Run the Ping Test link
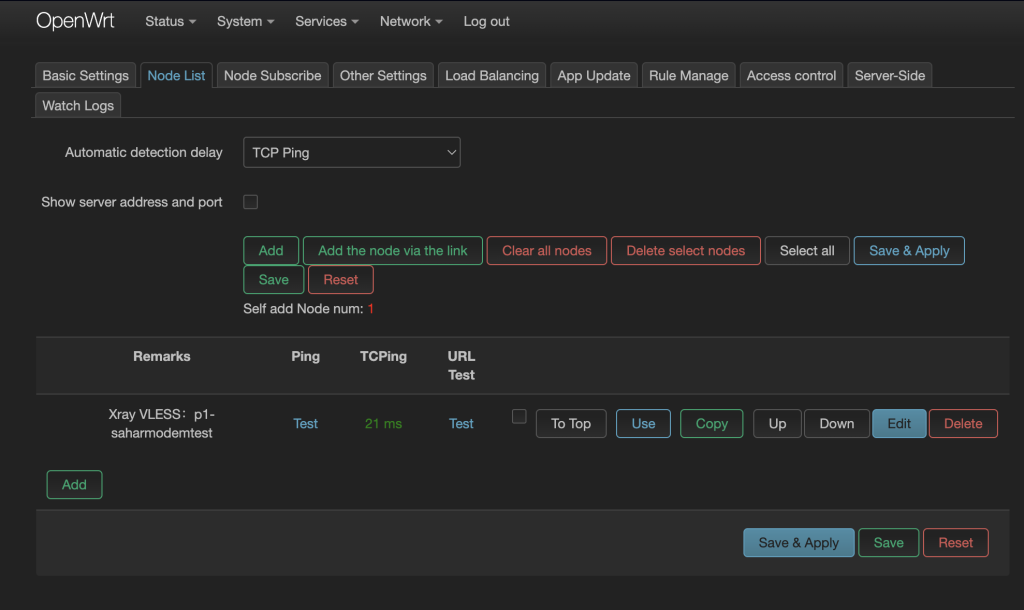The width and height of the screenshot is (1024, 610). pos(306,423)
